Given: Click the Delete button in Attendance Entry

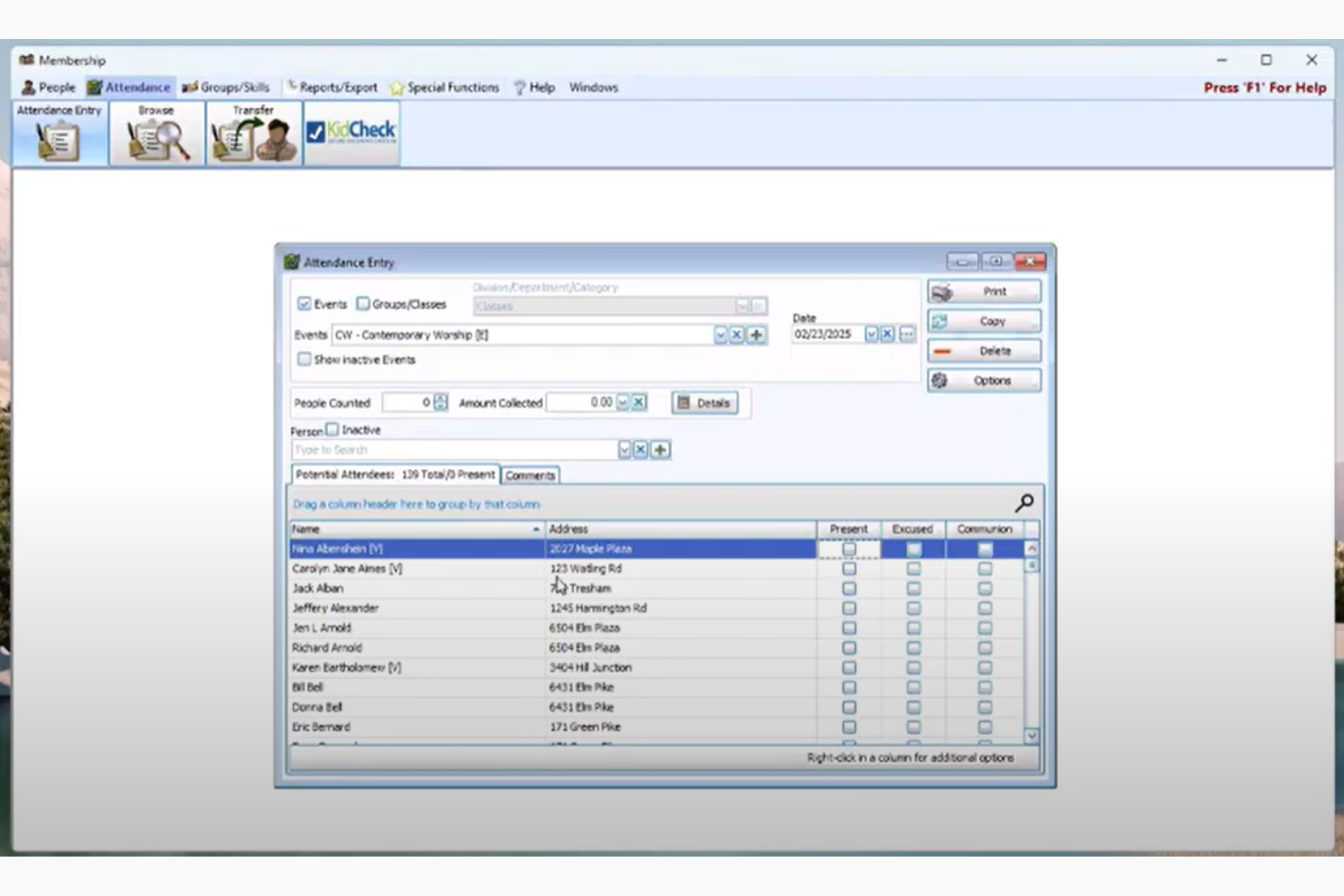Looking at the screenshot, I should point(984,351).
